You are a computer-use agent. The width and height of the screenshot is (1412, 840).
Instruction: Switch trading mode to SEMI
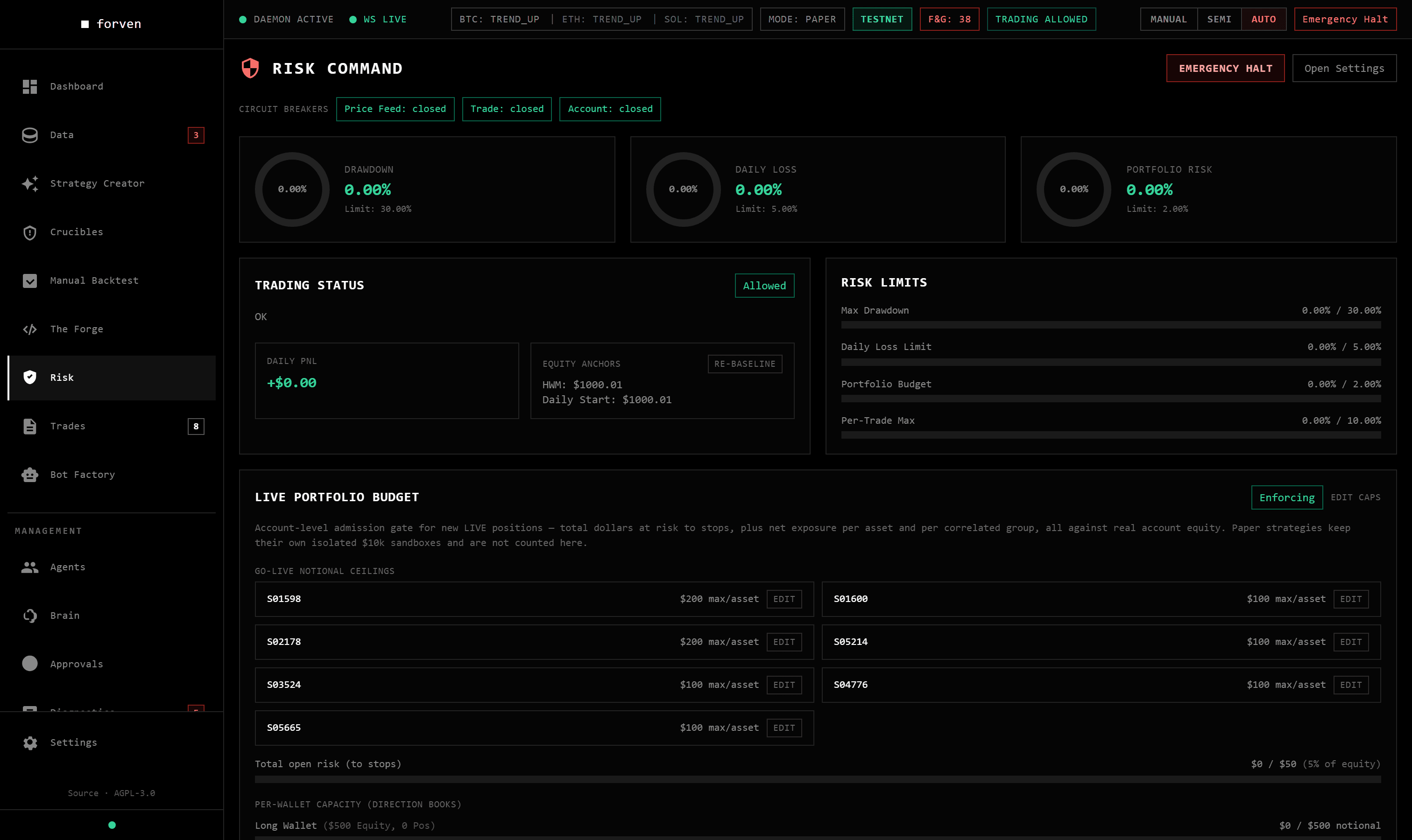1219,19
